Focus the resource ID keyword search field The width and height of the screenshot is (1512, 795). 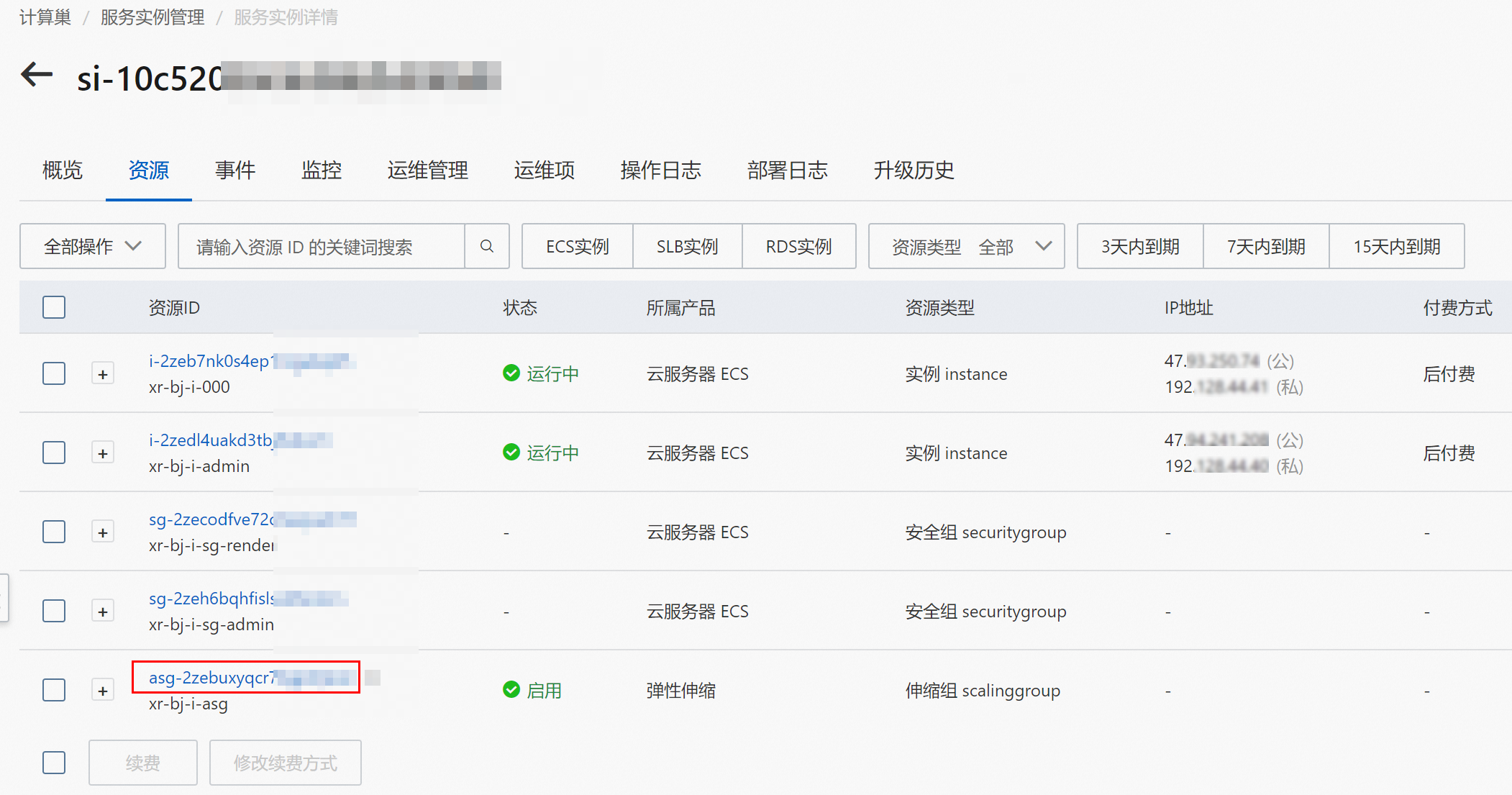322,246
